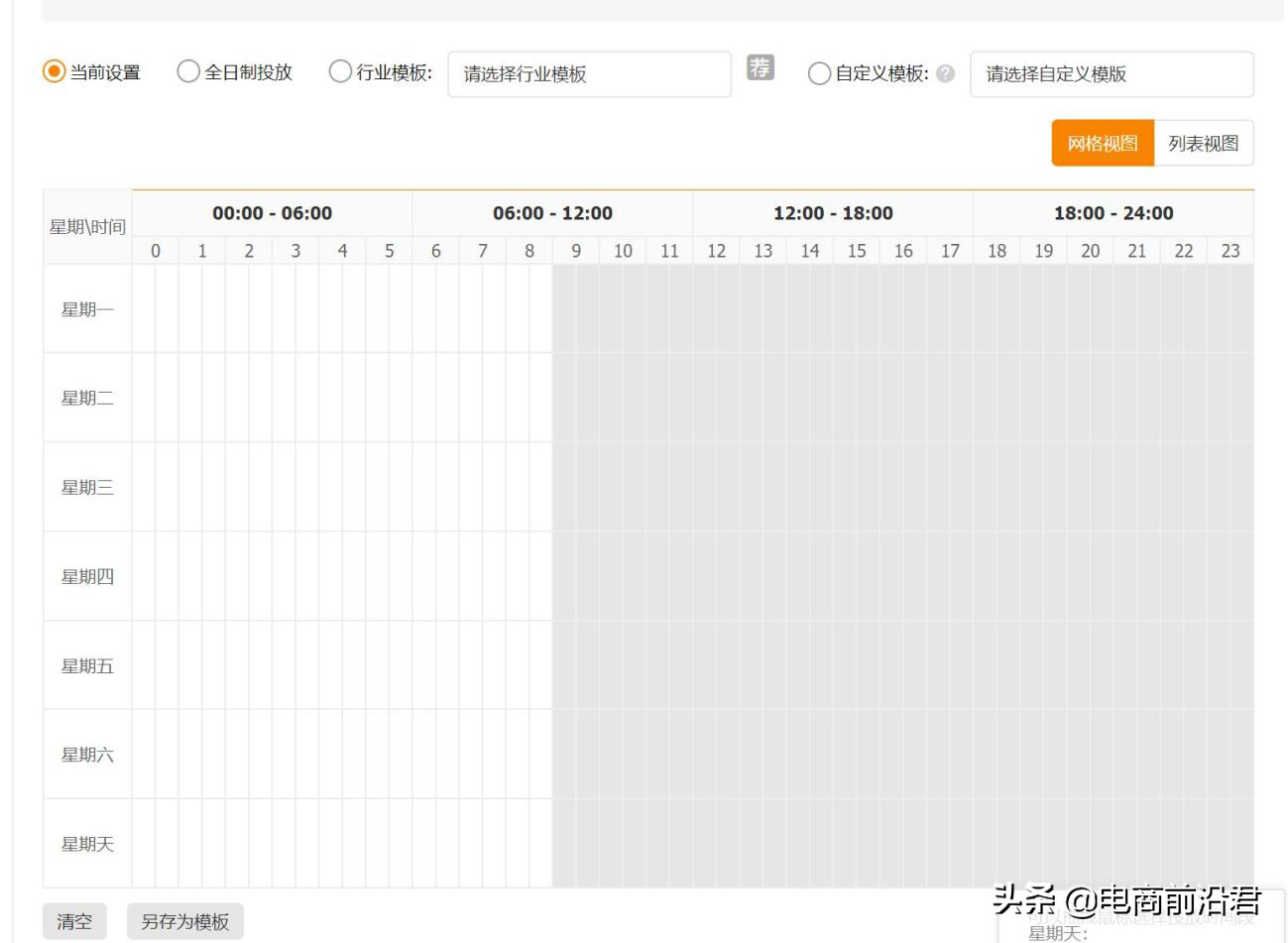Click the 星期\时间 corner header cell

[x=87, y=227]
